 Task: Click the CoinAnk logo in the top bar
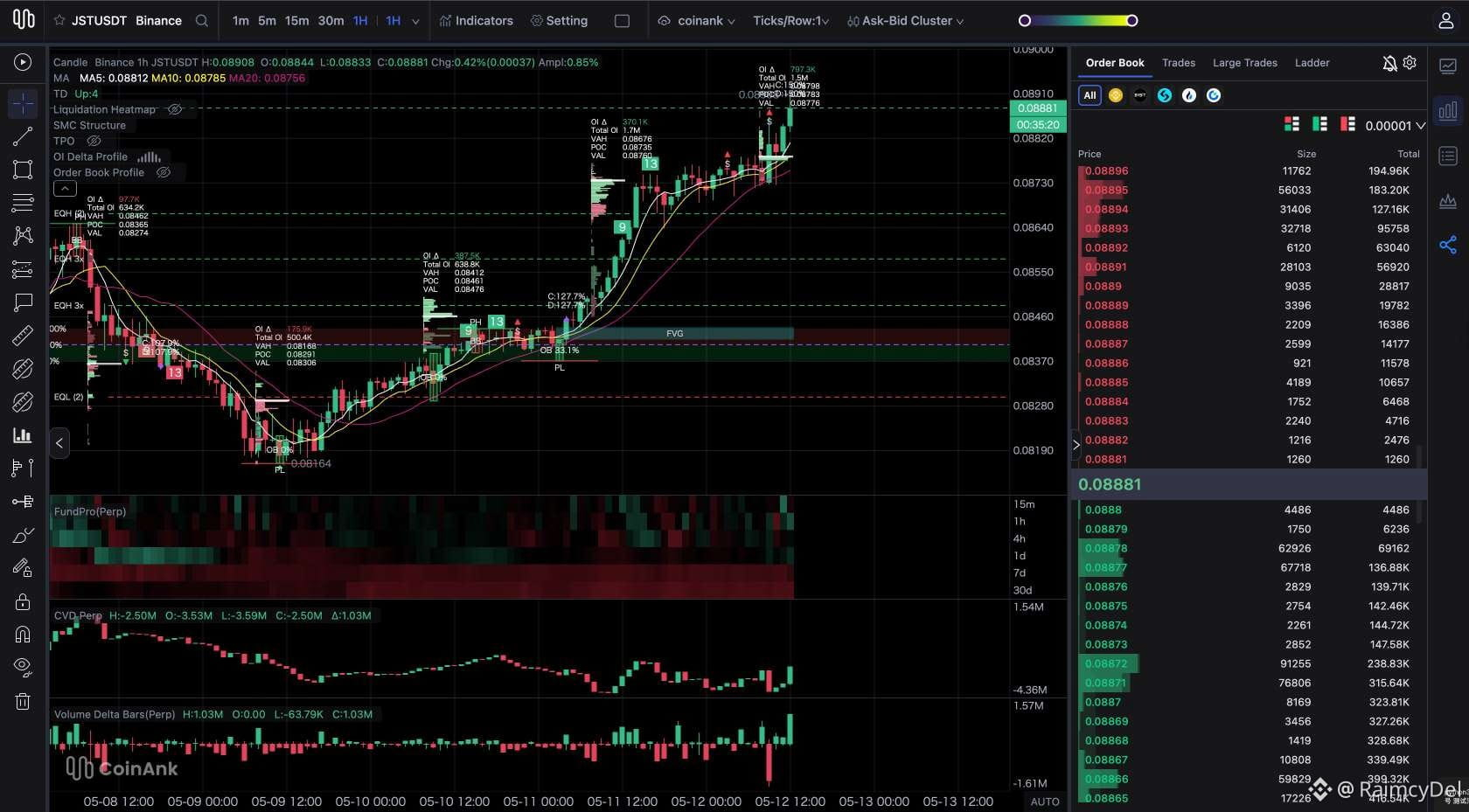(x=24, y=19)
